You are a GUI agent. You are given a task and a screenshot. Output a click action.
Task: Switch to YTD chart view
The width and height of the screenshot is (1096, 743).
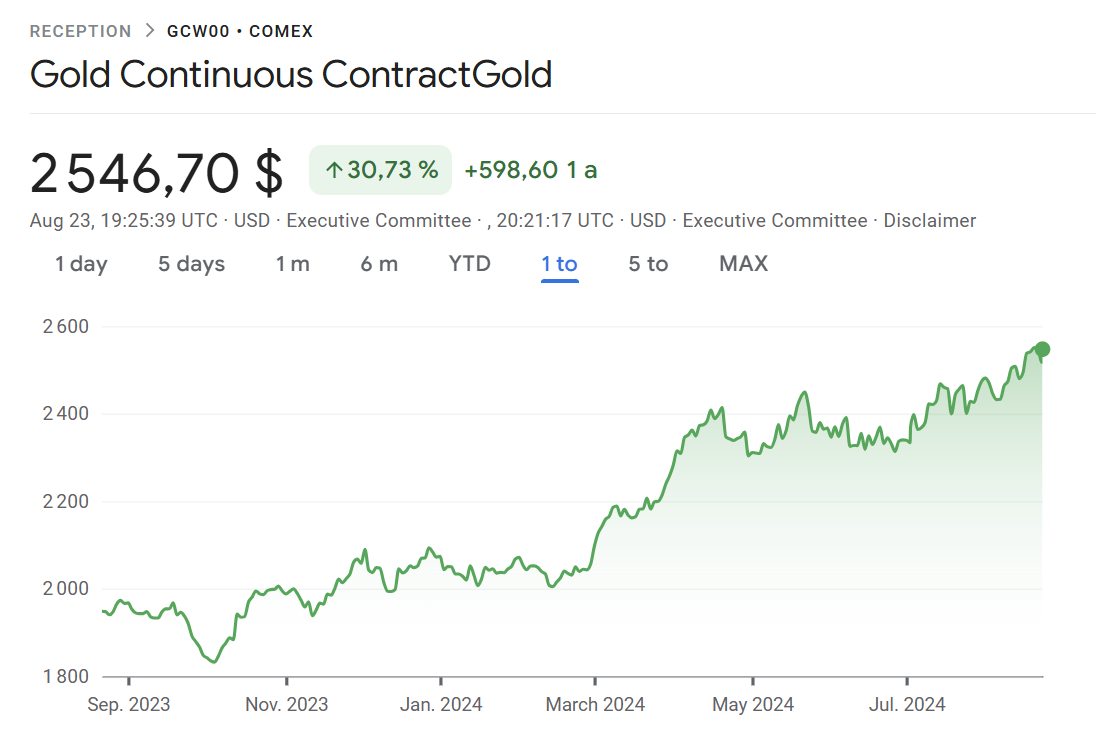(x=469, y=264)
